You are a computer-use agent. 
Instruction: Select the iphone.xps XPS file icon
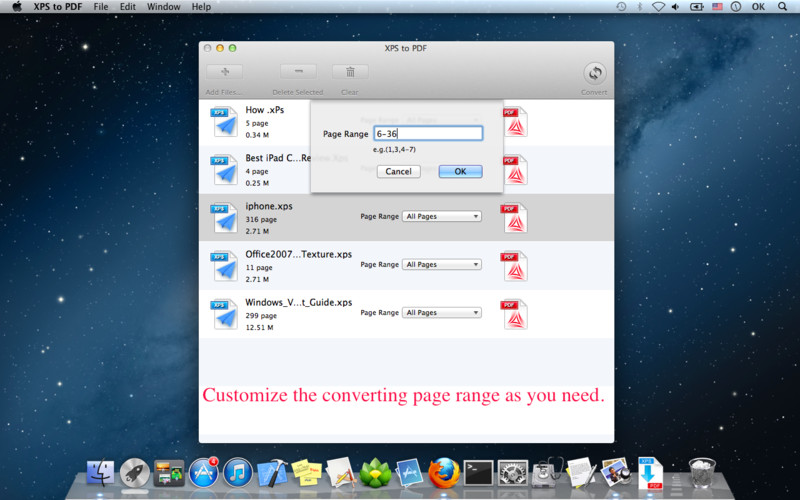pos(224,218)
